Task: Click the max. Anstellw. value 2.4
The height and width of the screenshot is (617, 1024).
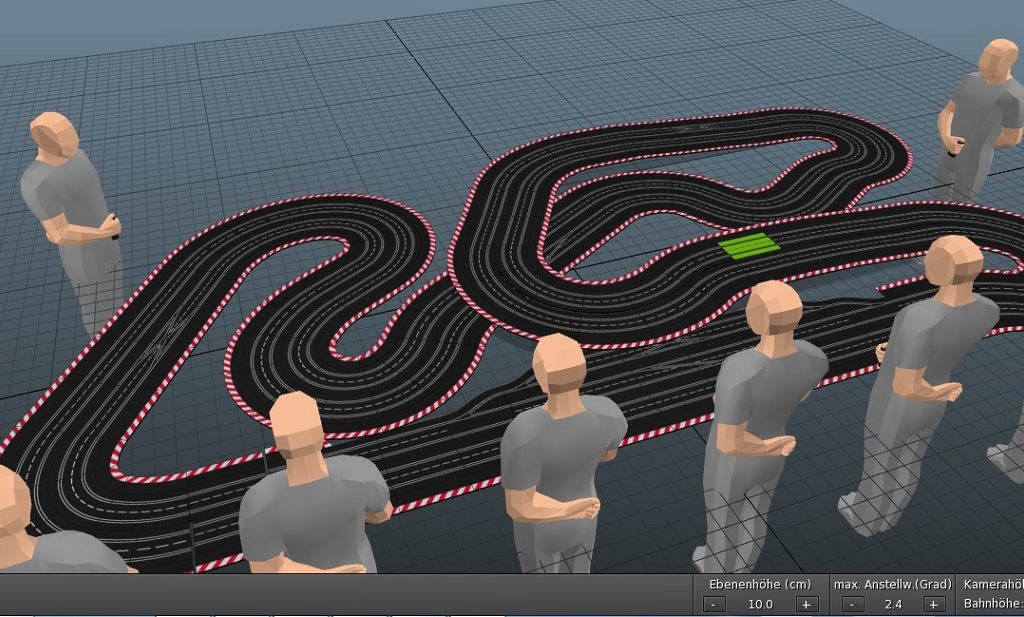Action: coord(893,605)
